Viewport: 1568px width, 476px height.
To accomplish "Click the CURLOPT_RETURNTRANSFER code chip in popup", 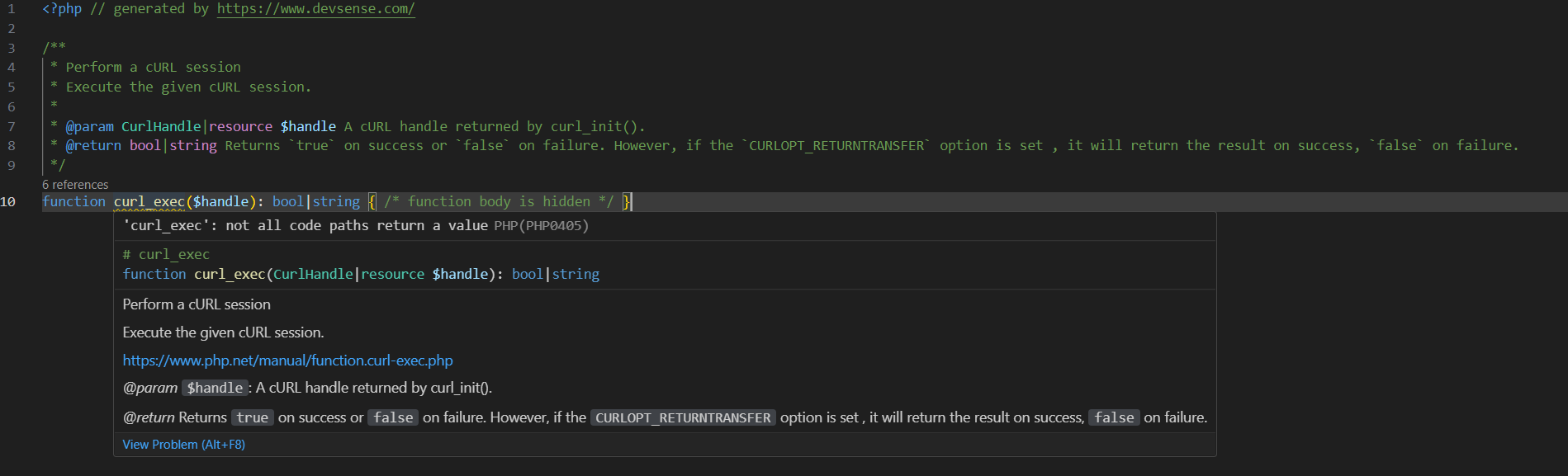I will [683, 418].
